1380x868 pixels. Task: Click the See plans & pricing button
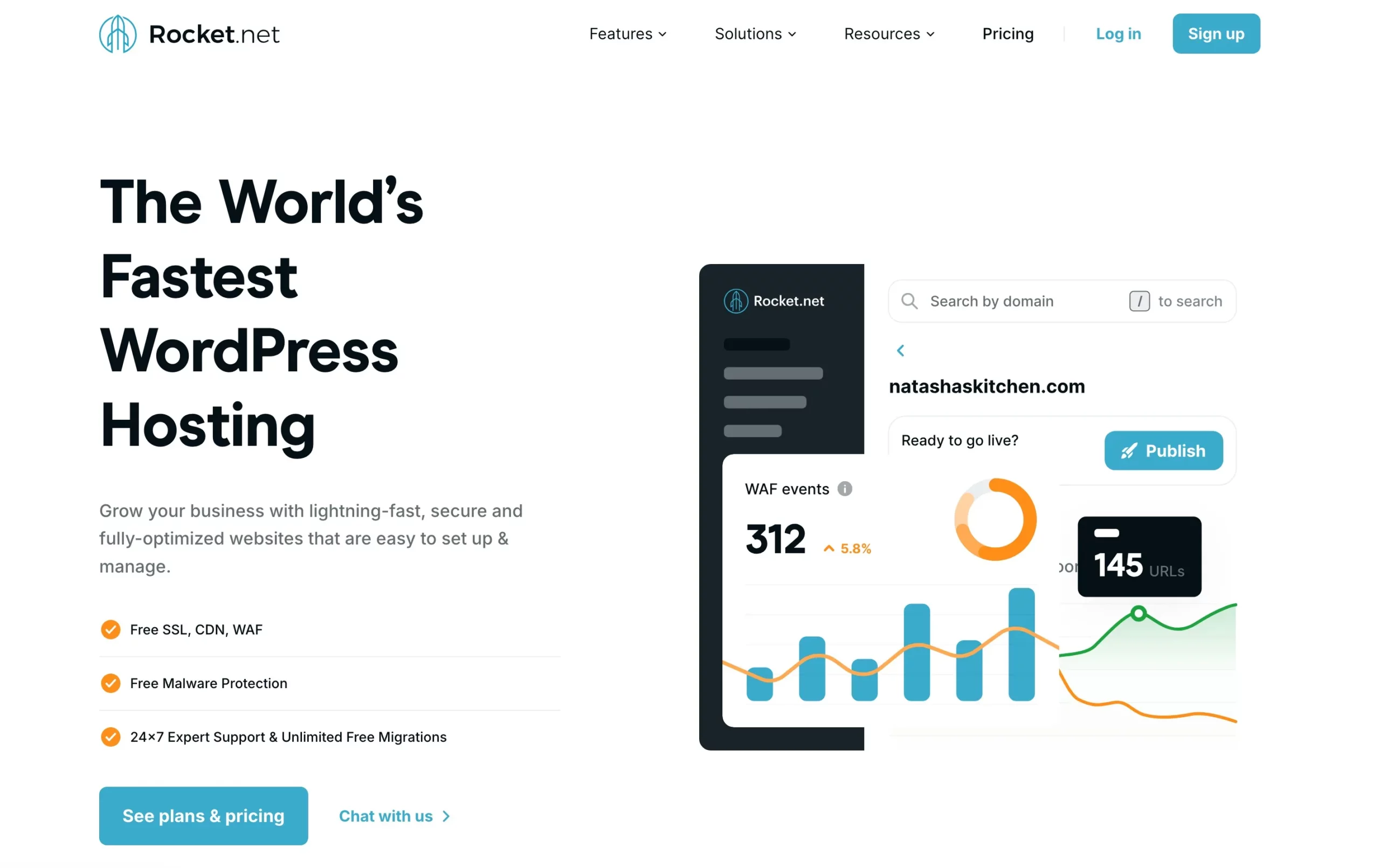203,815
